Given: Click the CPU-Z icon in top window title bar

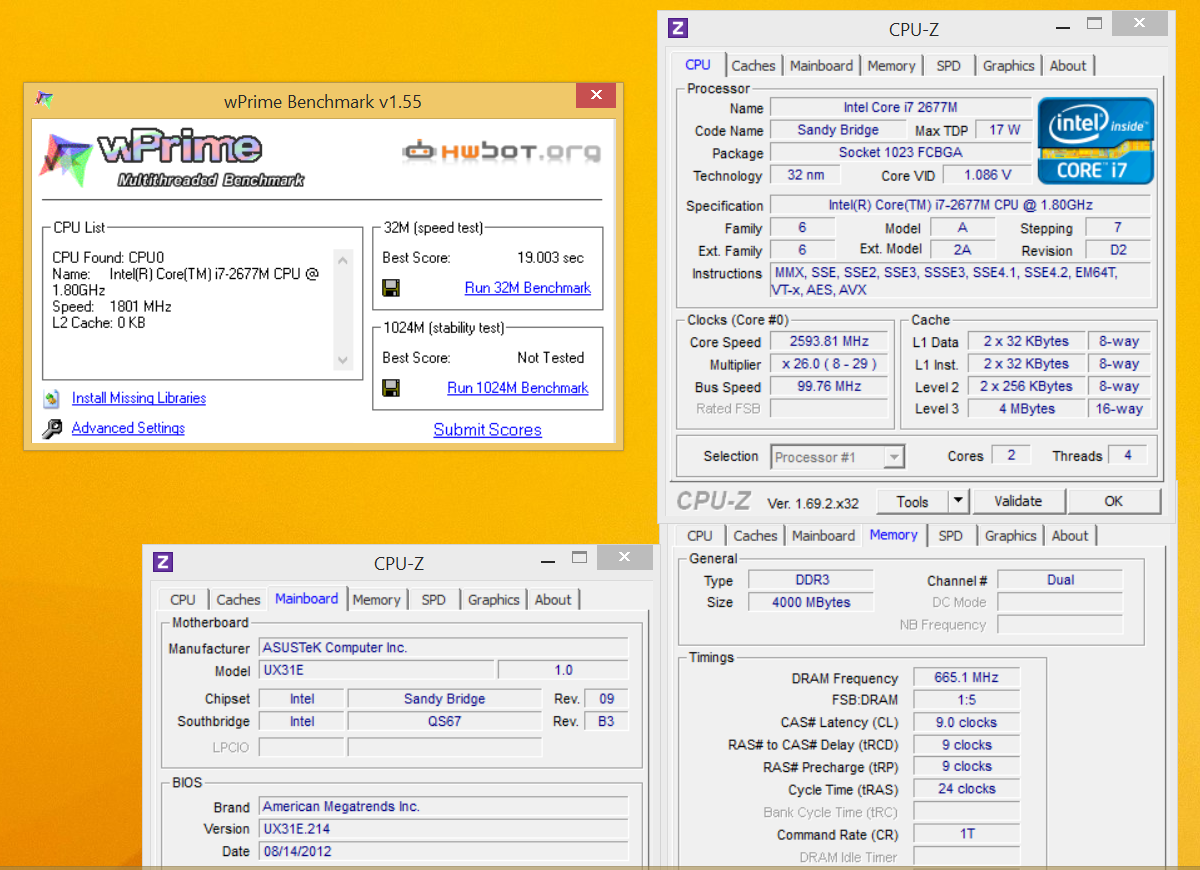Looking at the screenshot, I should pyautogui.click(x=679, y=28).
